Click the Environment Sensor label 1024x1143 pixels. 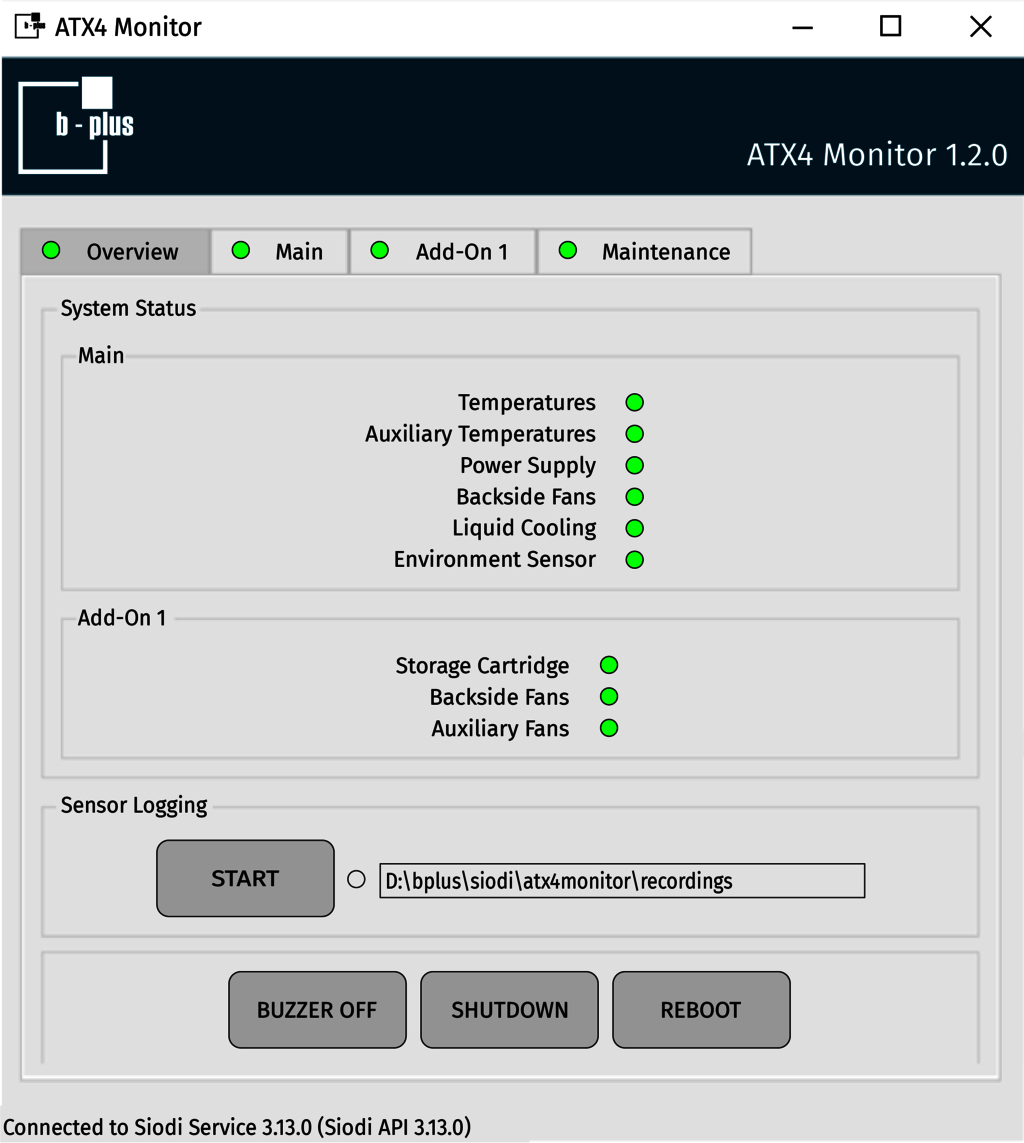click(495, 559)
